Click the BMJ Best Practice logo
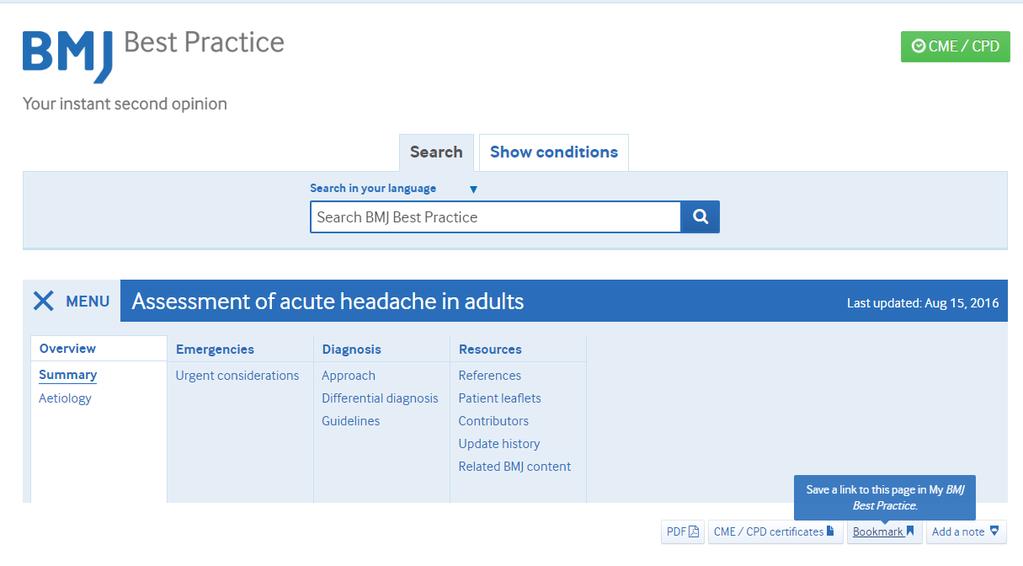 tap(153, 56)
